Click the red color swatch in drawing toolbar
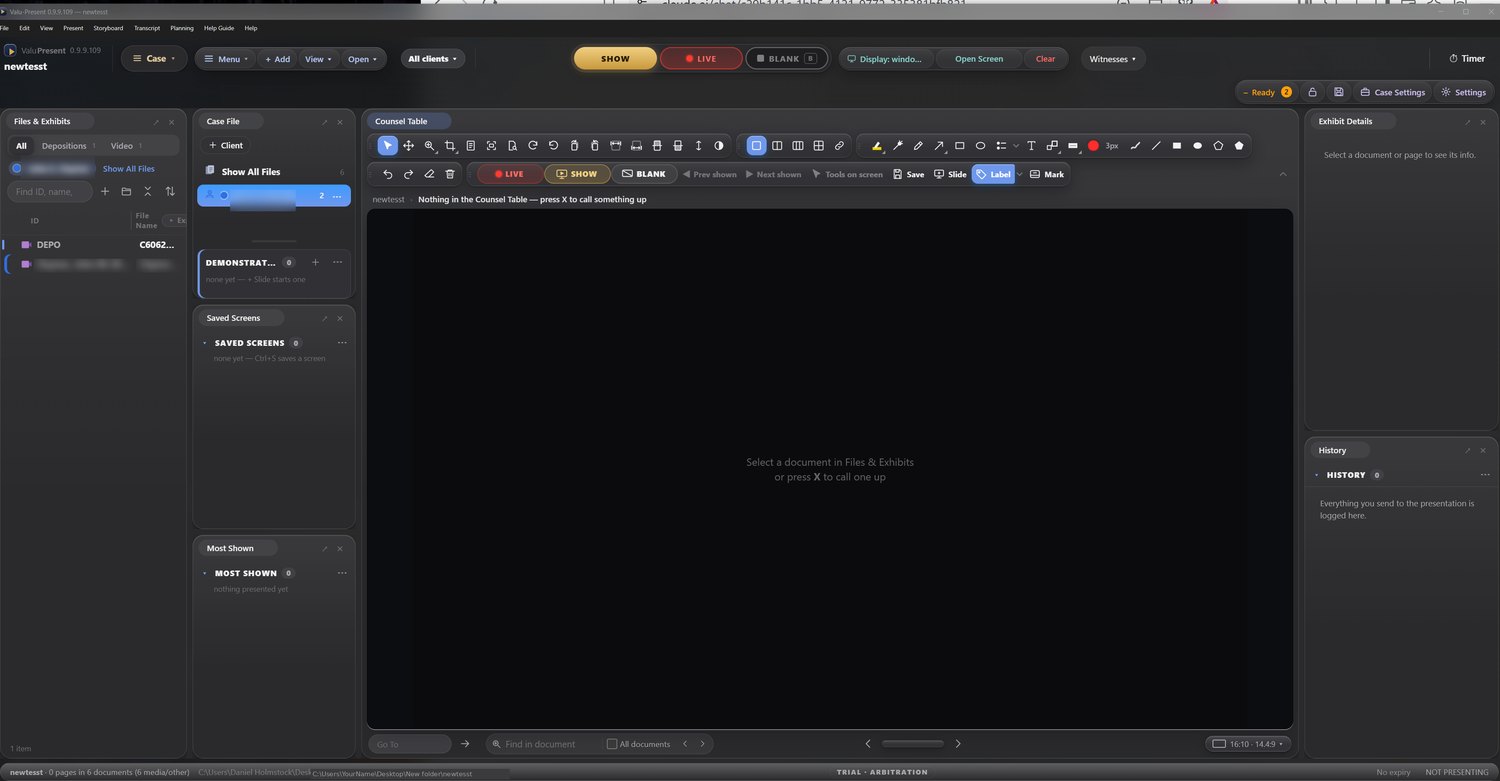The height and width of the screenshot is (781, 1500). [1093, 146]
